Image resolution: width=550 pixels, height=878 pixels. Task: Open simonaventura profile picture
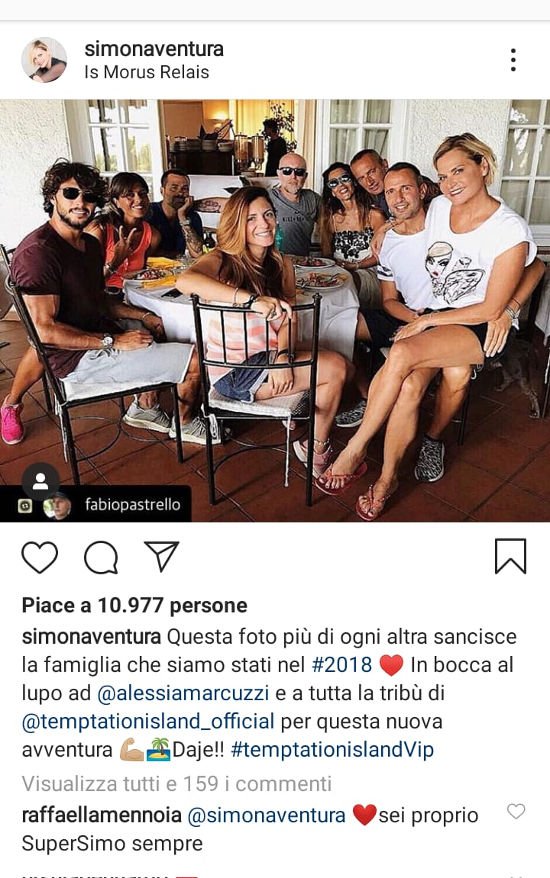click(44, 60)
